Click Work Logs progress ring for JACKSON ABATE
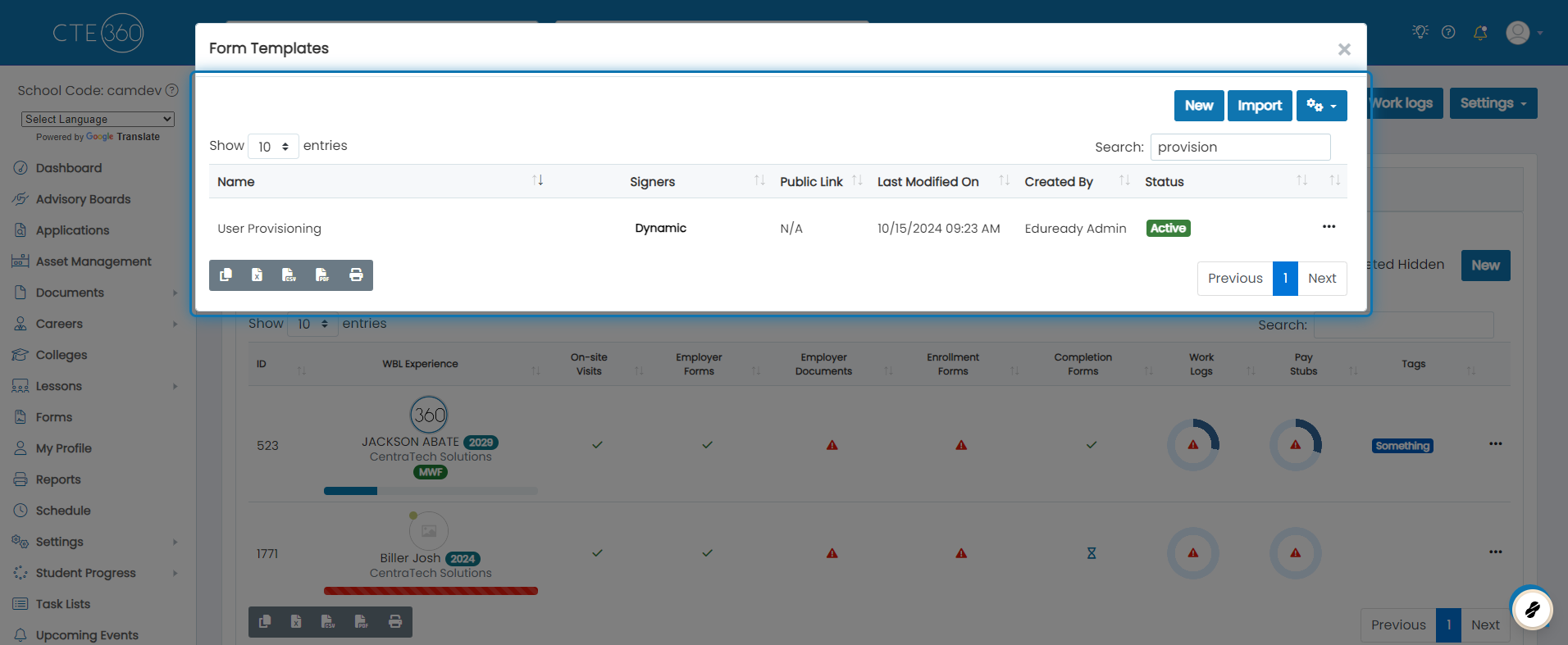Image resolution: width=1568 pixels, height=645 pixels. (1193, 445)
